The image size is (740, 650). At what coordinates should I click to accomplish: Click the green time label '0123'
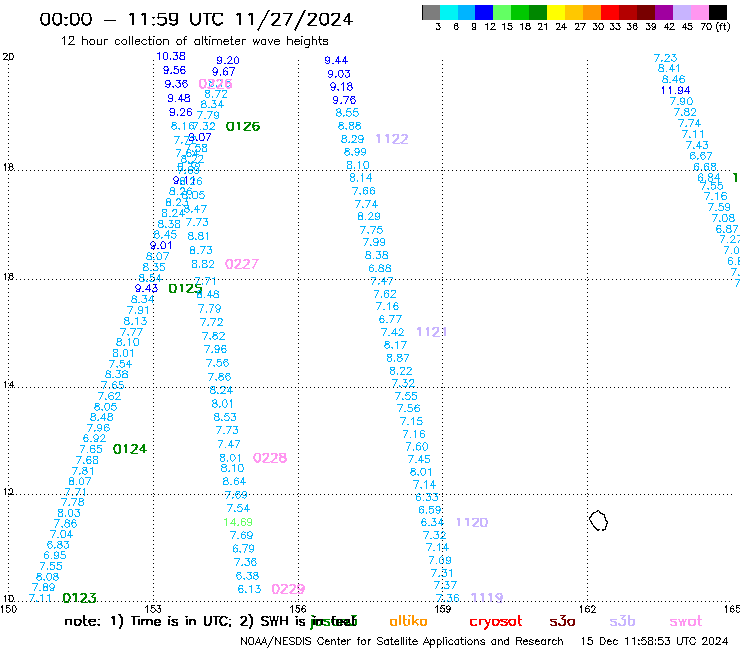point(79,598)
